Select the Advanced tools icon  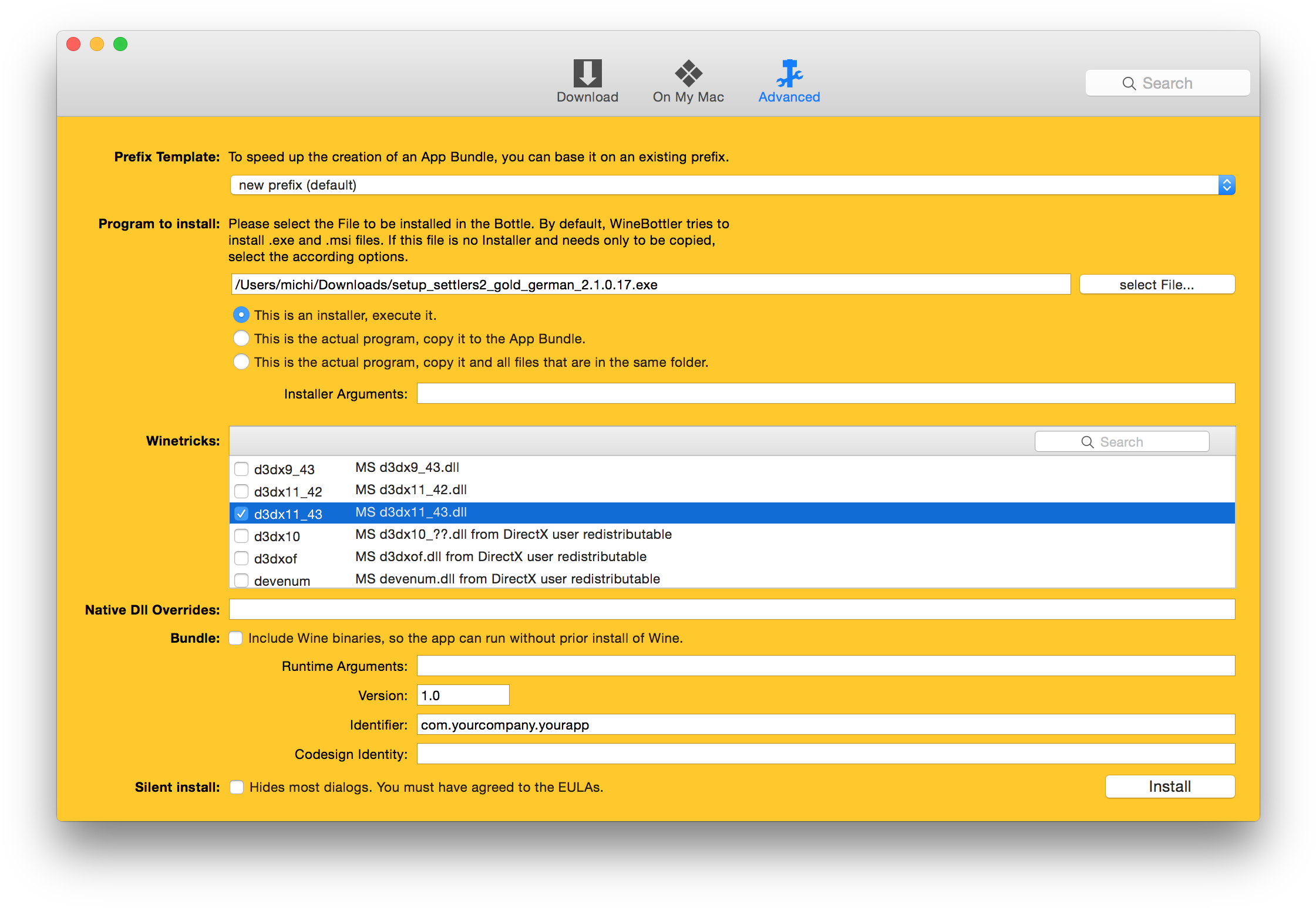[789, 73]
